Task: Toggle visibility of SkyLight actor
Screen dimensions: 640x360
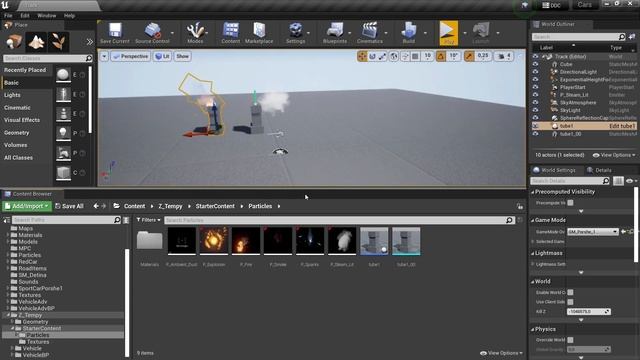Action: click(536, 110)
